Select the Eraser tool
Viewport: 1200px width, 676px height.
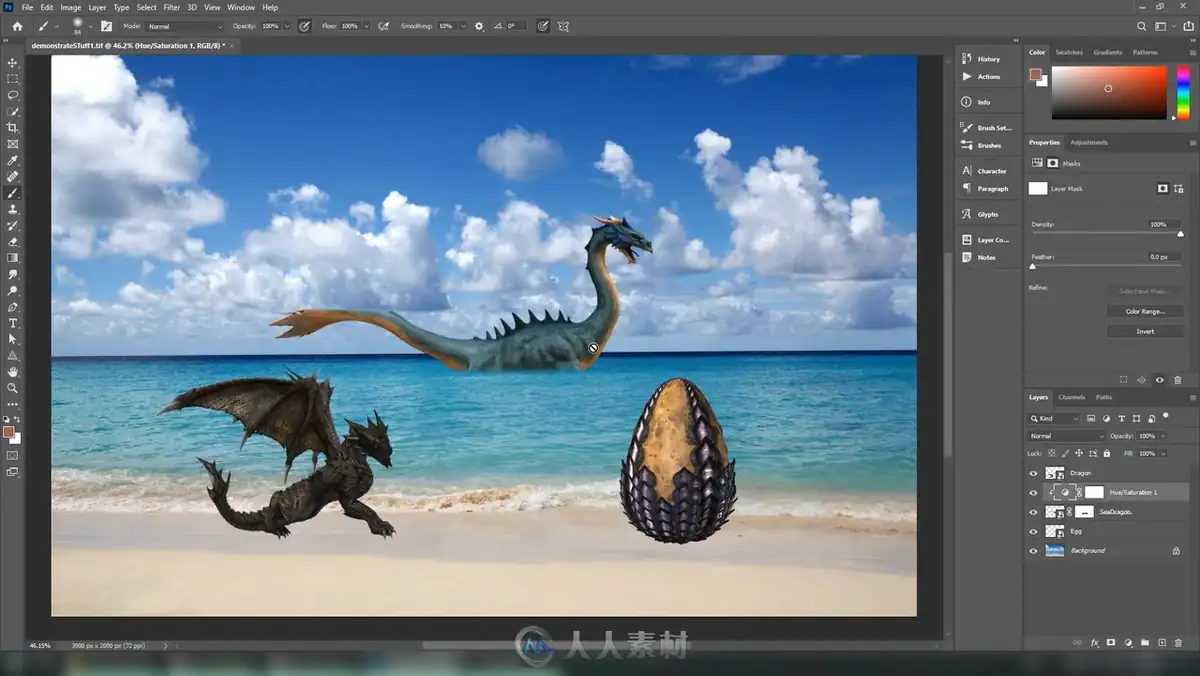pos(13,241)
